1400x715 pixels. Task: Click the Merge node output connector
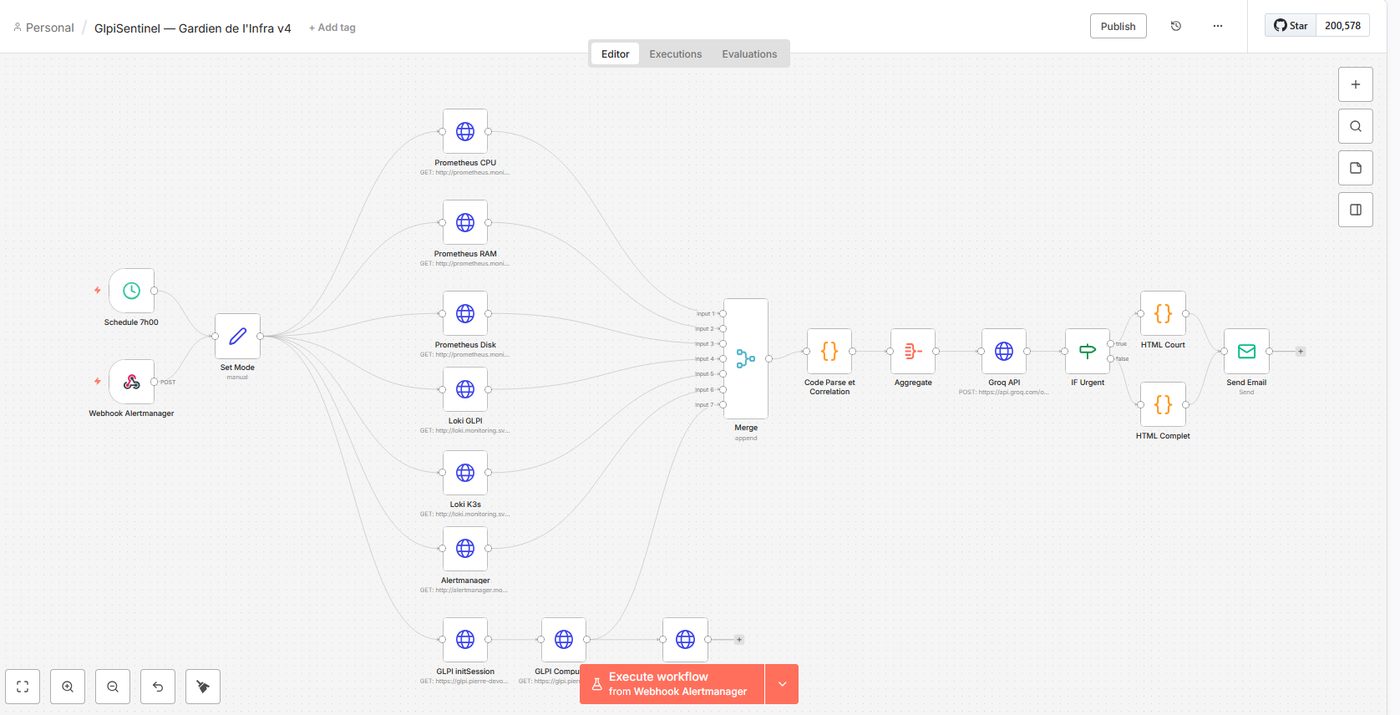(x=768, y=358)
